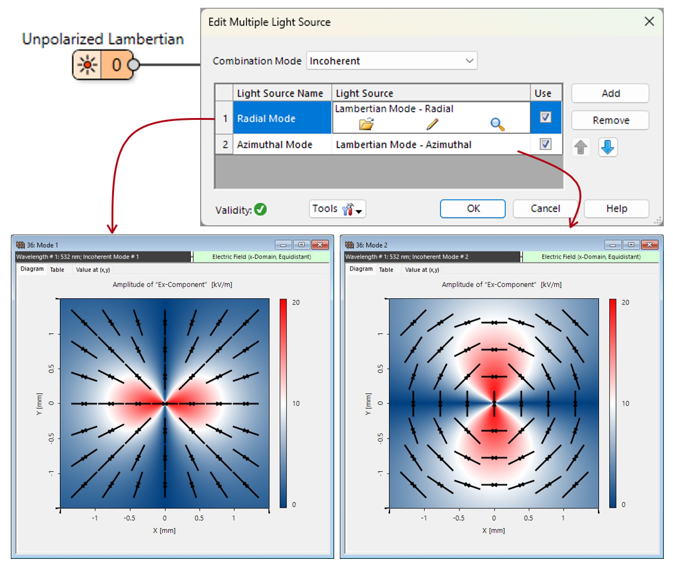
Task: Click the open folder icon for Radial light source
Action: 365,125
